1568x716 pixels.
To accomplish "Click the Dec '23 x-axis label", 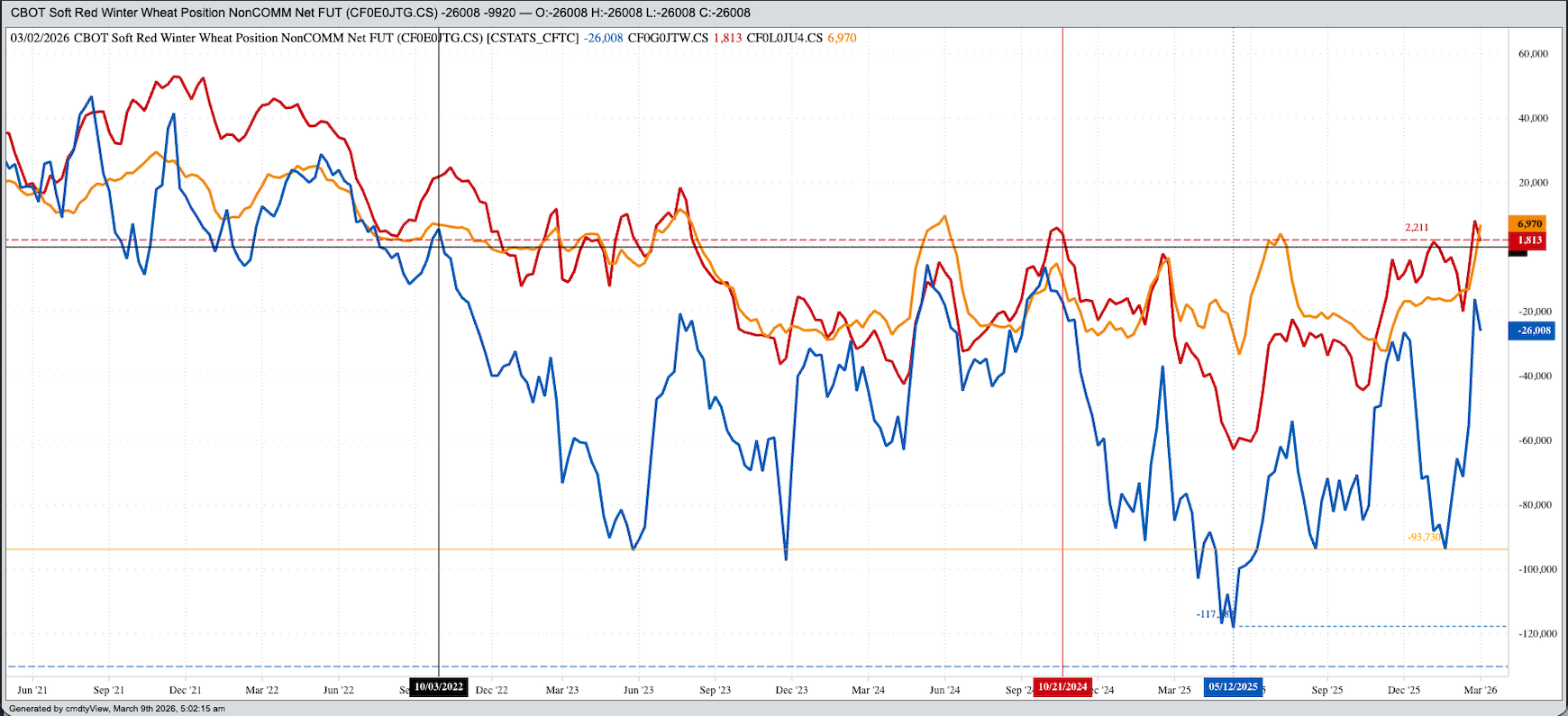I will (791, 690).
